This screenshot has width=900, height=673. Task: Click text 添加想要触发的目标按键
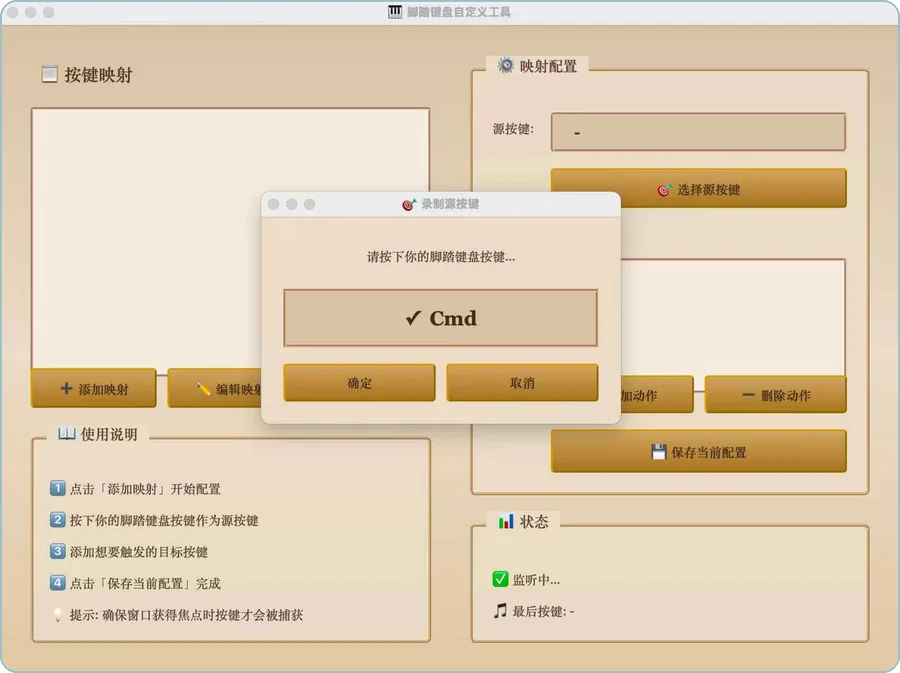[x=139, y=552]
